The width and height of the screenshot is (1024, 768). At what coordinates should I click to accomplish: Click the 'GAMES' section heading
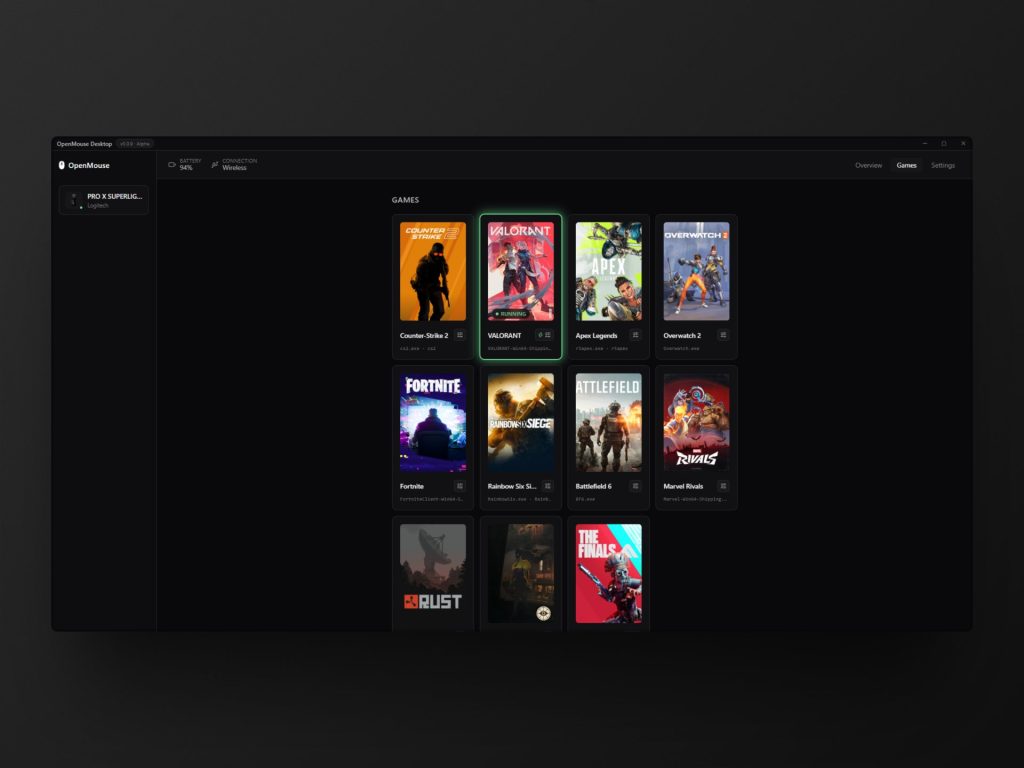coord(406,200)
